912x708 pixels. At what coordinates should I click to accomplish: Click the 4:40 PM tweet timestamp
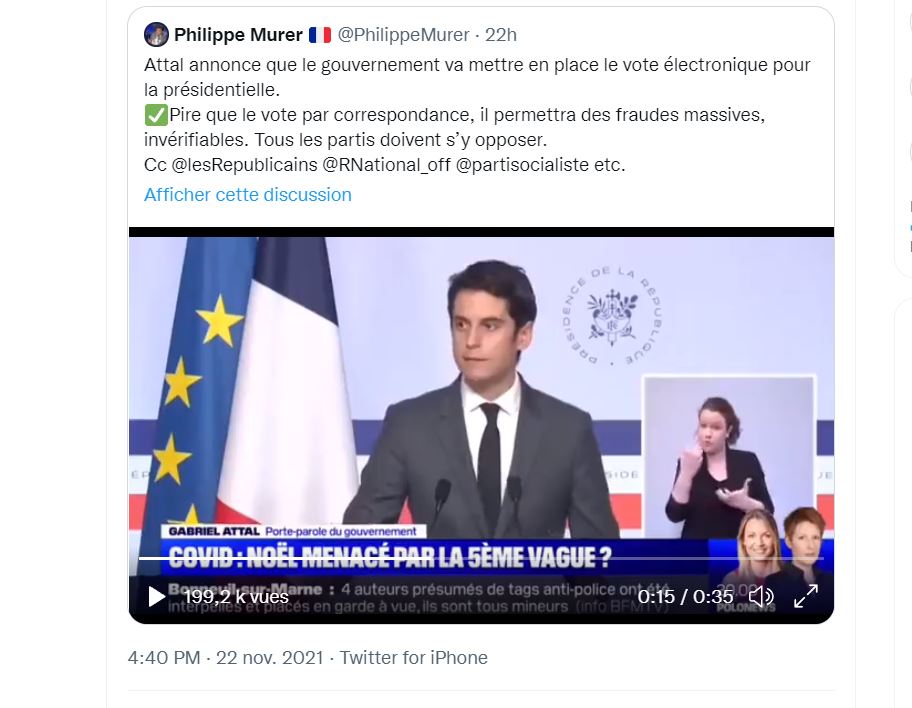pos(164,658)
